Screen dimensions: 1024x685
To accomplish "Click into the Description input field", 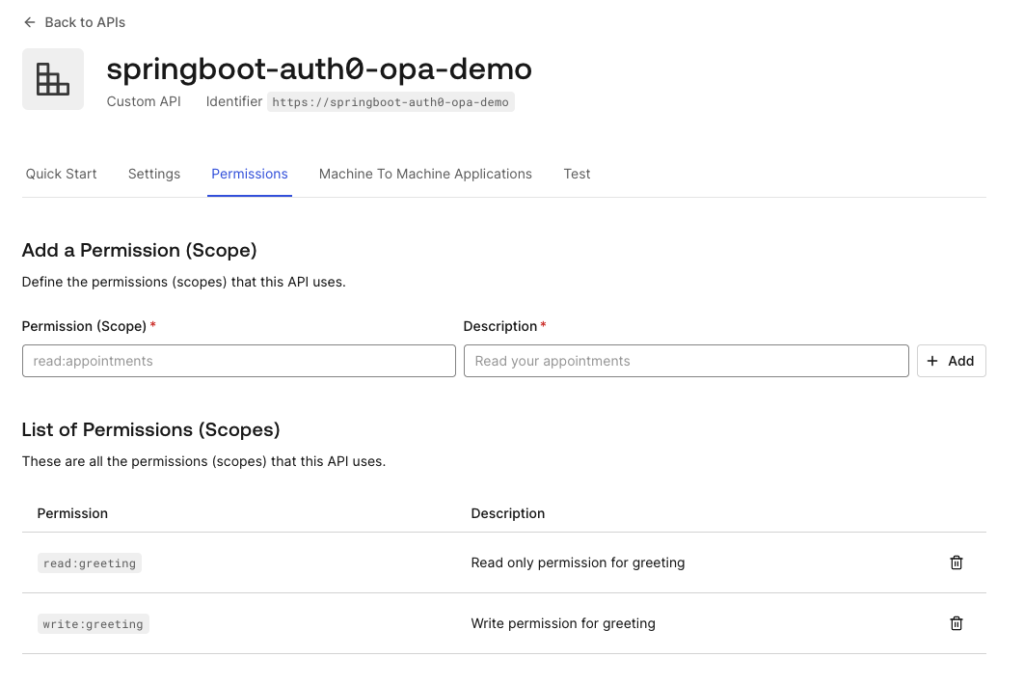I will (x=685, y=361).
